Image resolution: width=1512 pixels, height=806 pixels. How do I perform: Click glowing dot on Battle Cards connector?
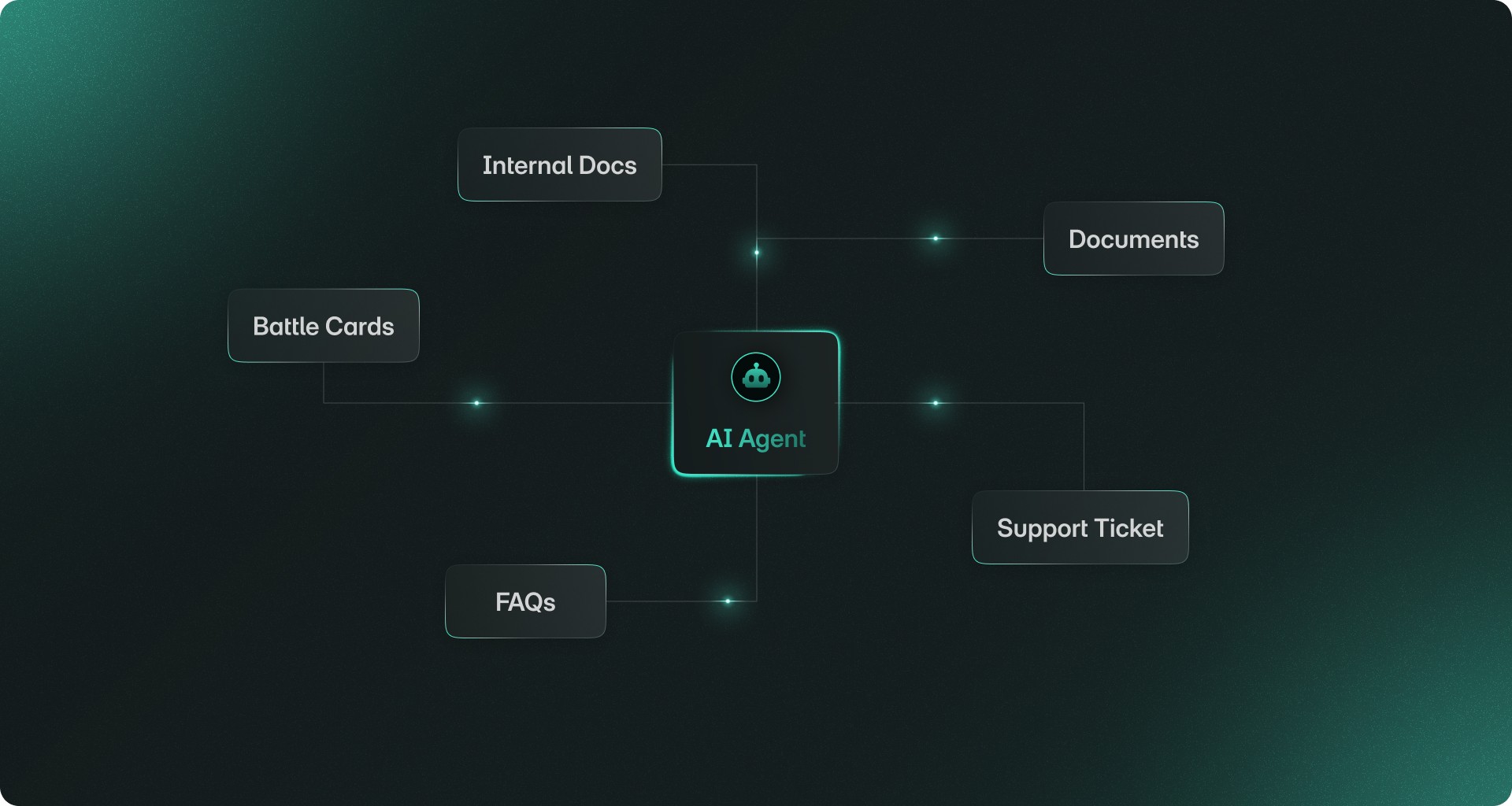click(x=476, y=403)
